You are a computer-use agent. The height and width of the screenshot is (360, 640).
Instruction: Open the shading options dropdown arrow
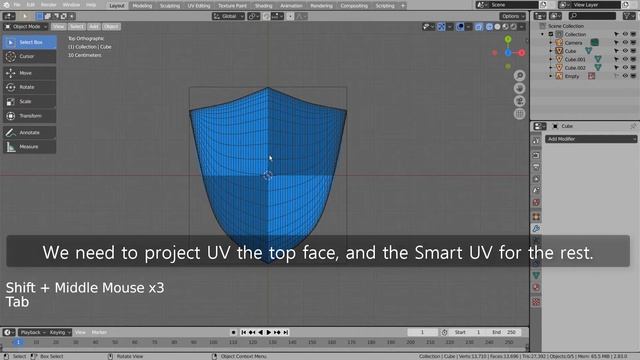coord(522,27)
